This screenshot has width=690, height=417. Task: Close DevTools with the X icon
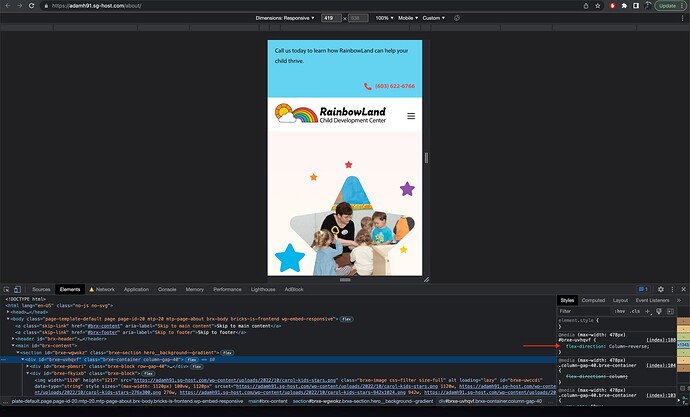coord(683,289)
